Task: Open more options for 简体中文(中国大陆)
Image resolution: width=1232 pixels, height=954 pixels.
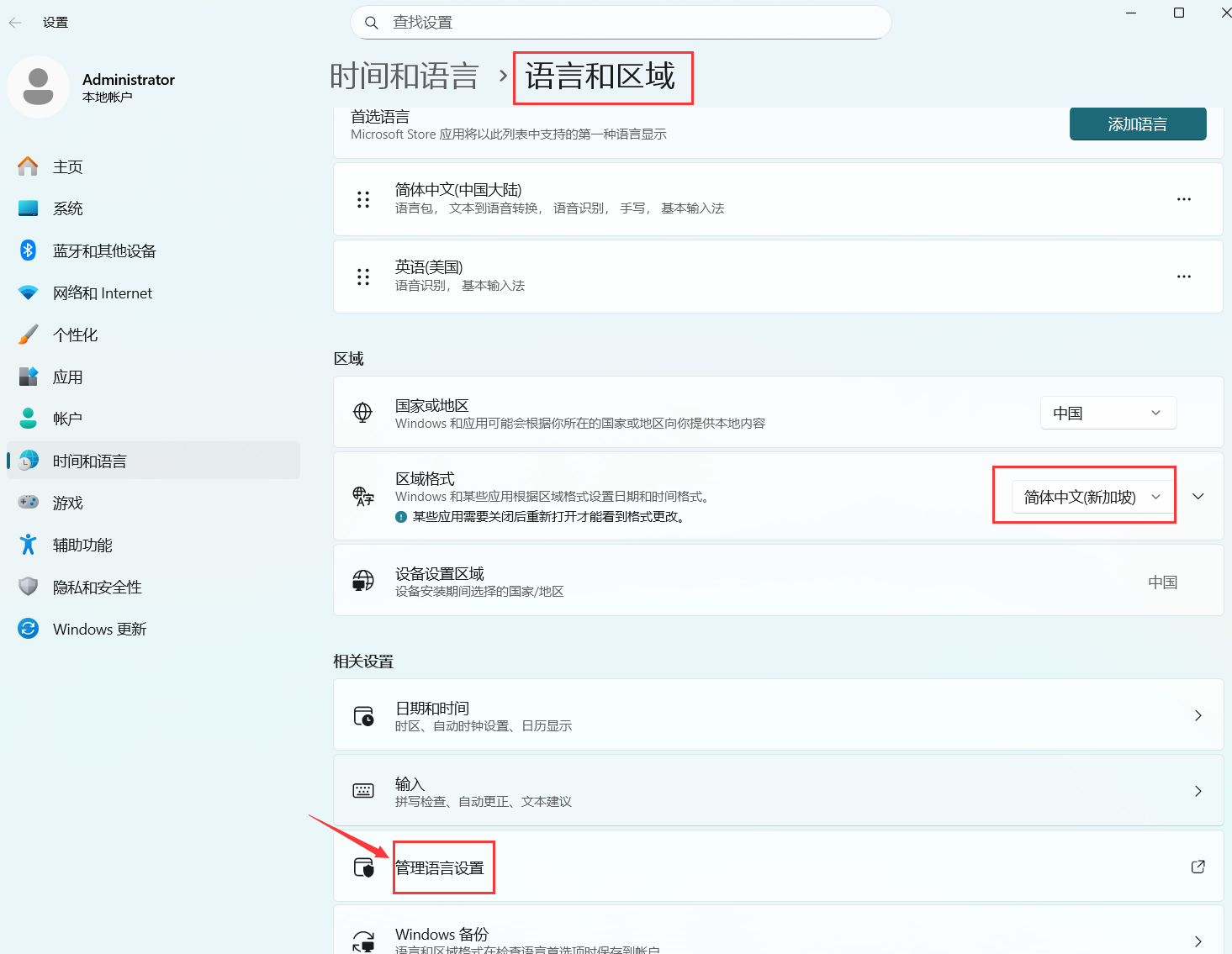Action: 1183,199
